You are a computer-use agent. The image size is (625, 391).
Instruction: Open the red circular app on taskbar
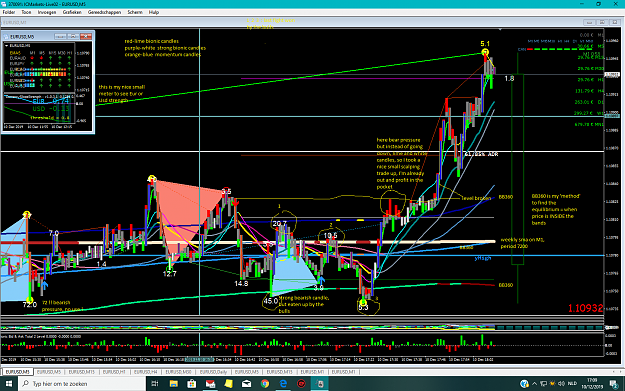pos(301,383)
